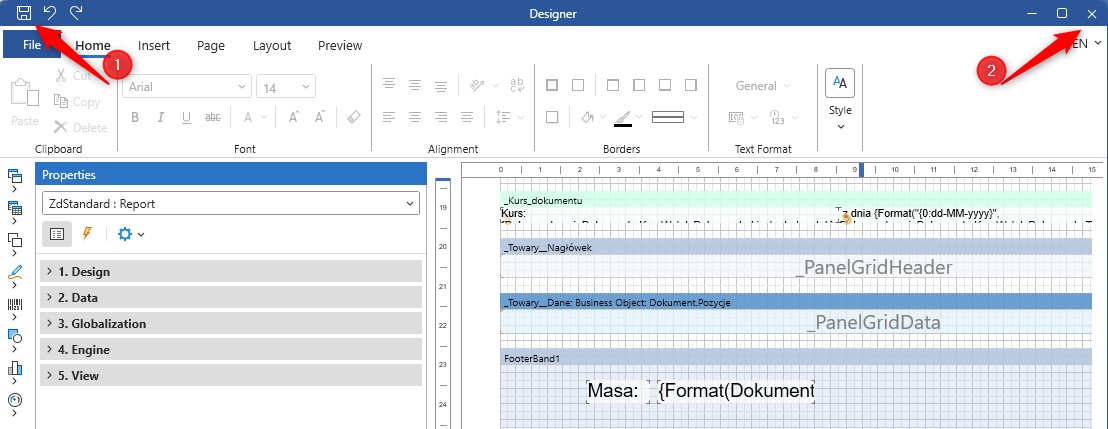Toggle Italic text formatting
Image resolution: width=1108 pixels, height=429 pixels.
[x=160, y=117]
